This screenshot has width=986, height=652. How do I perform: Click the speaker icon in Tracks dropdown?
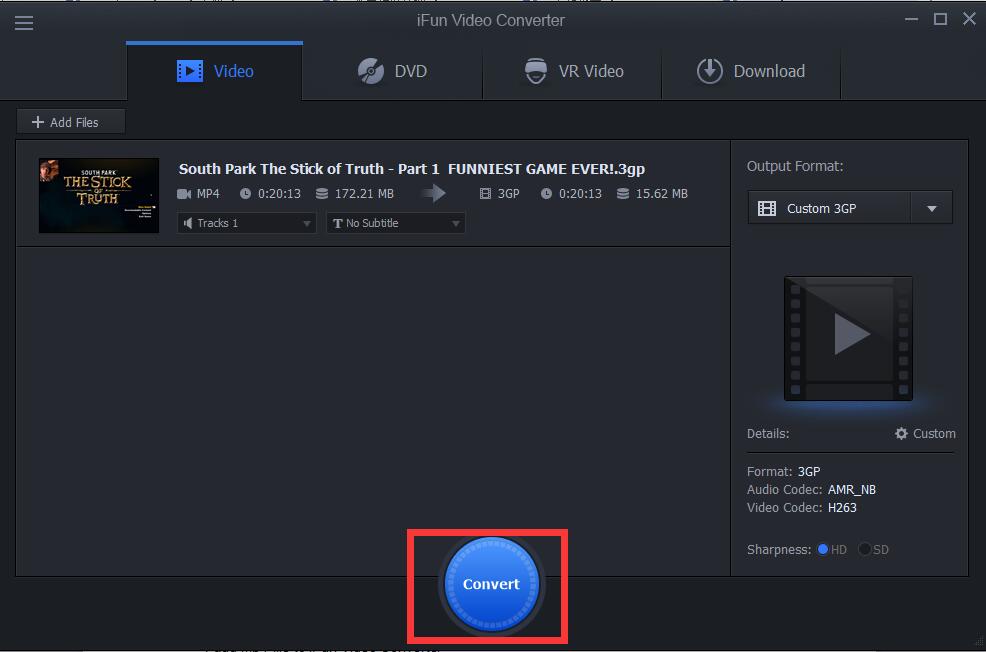point(187,223)
